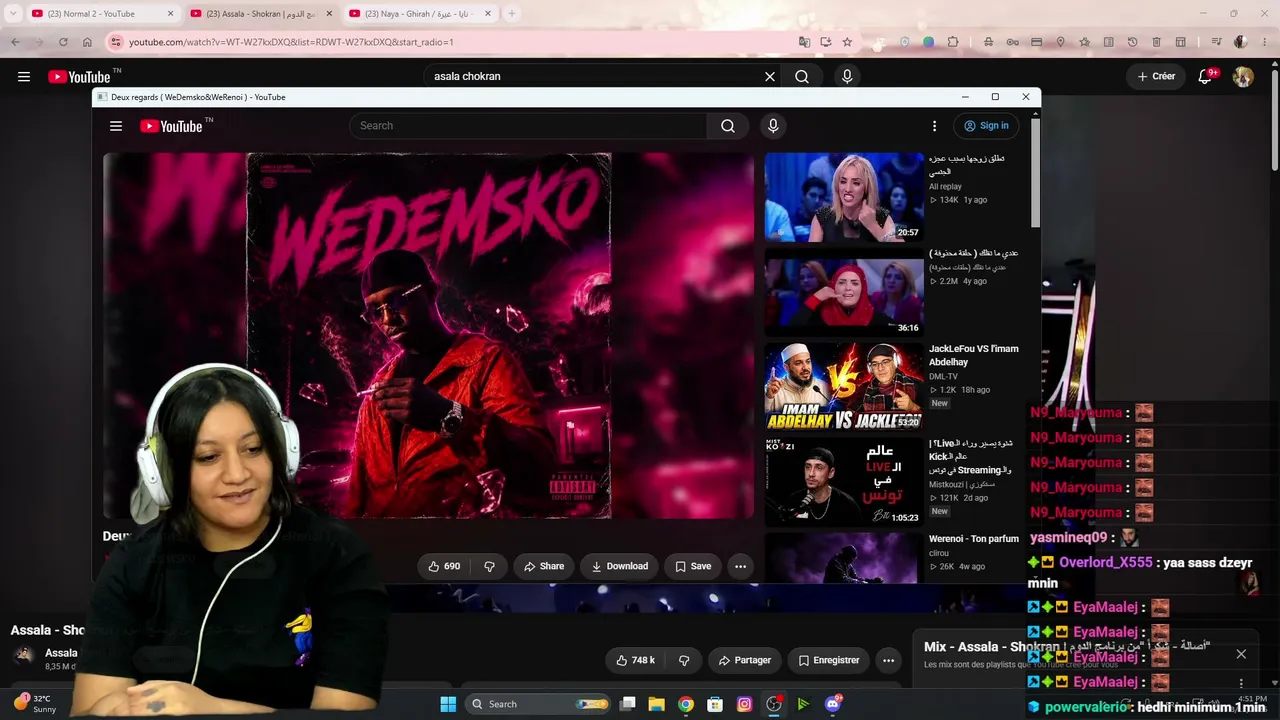Open Microsoft Store from the taskbar

point(715,704)
